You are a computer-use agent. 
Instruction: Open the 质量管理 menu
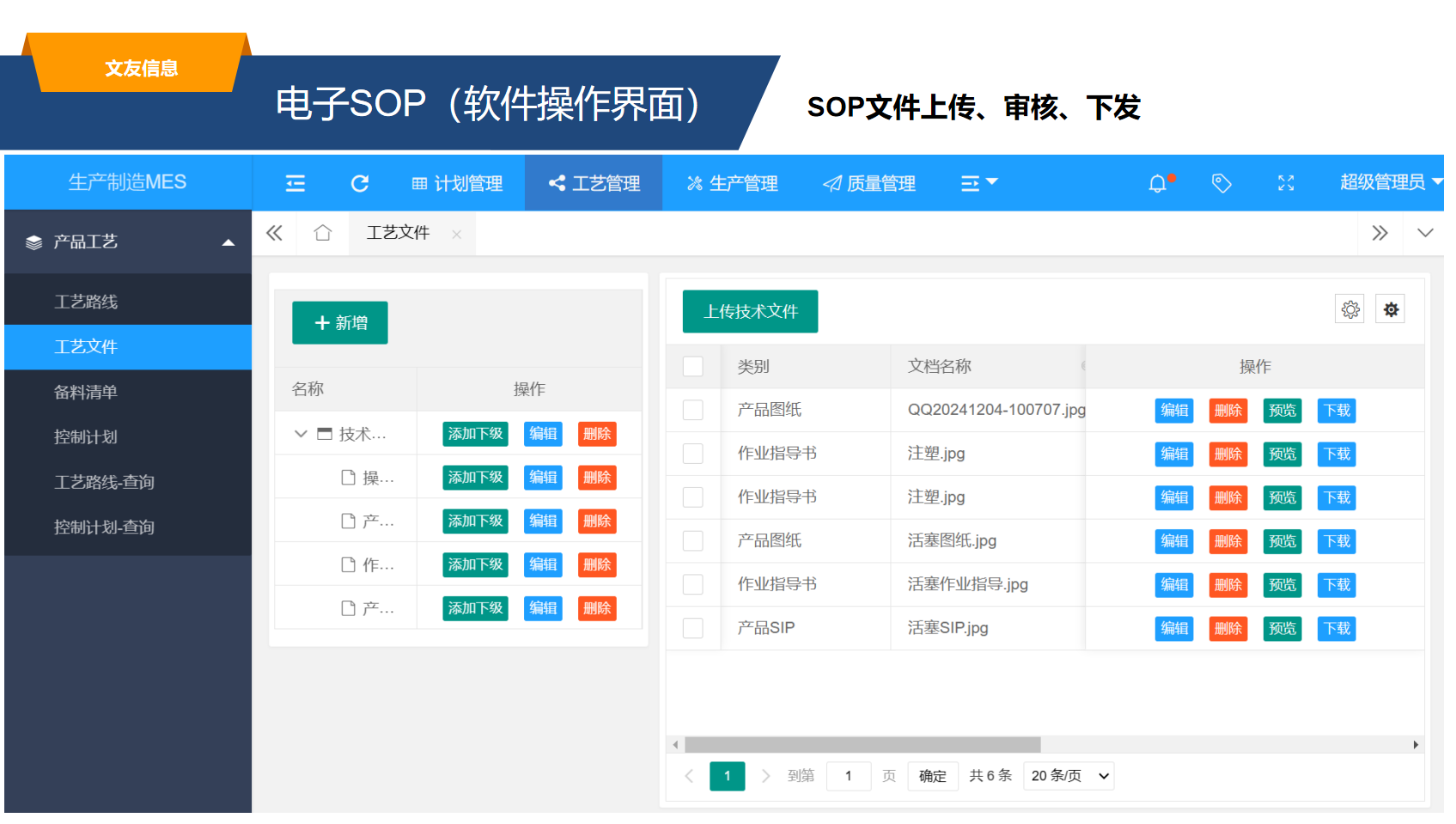click(x=869, y=183)
